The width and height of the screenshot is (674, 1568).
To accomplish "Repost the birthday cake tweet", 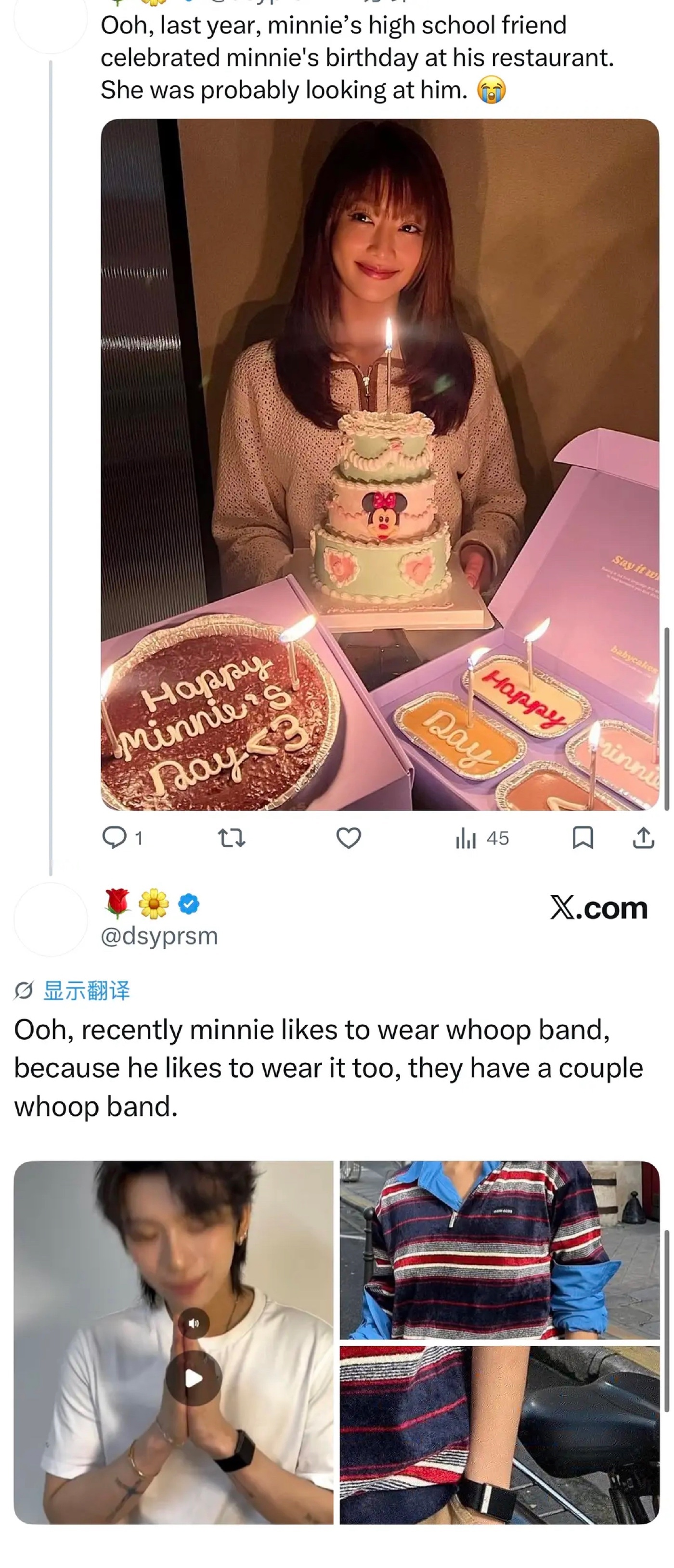I will 232,839.
